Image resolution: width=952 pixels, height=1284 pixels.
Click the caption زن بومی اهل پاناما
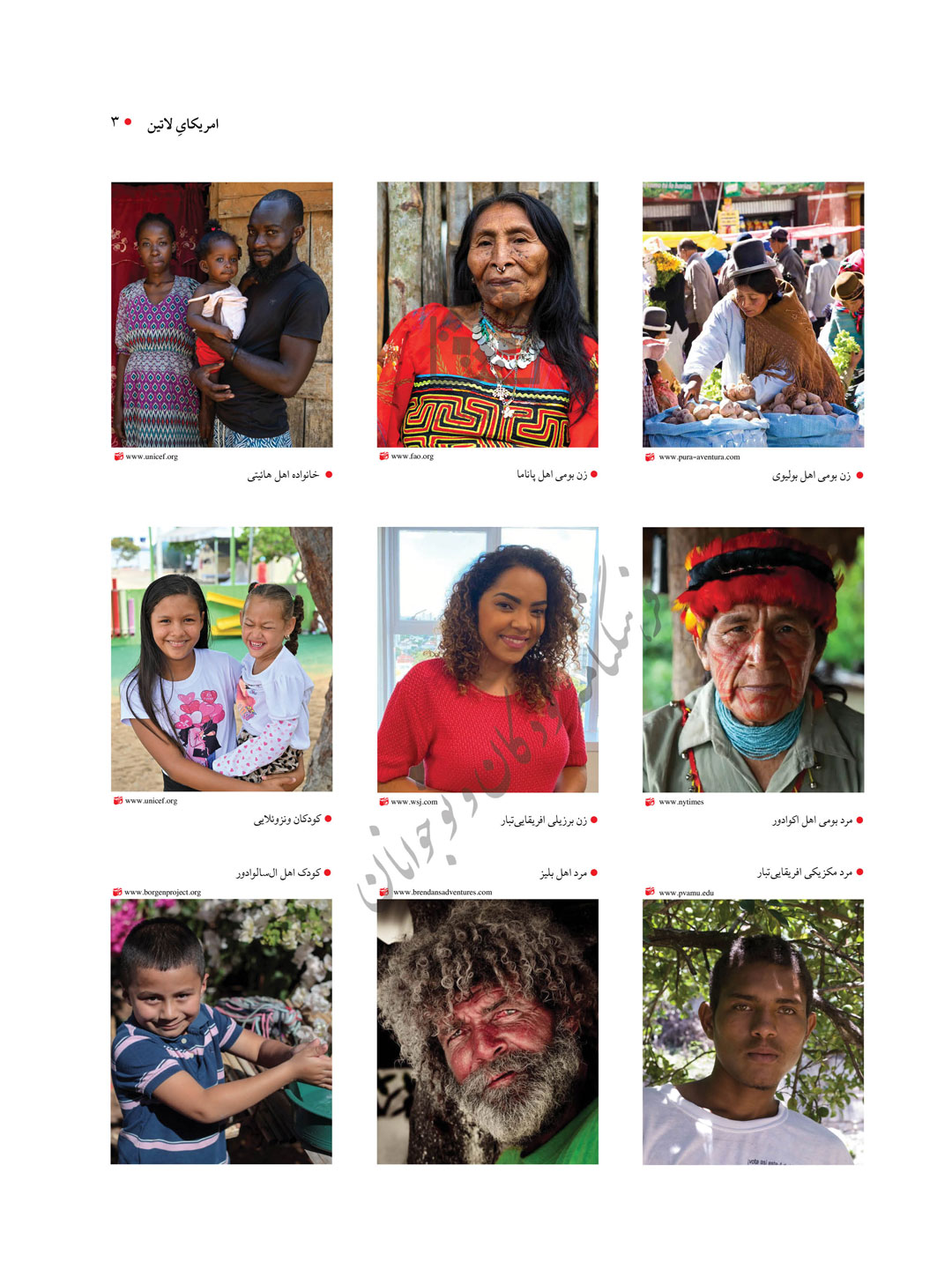[x=552, y=475]
